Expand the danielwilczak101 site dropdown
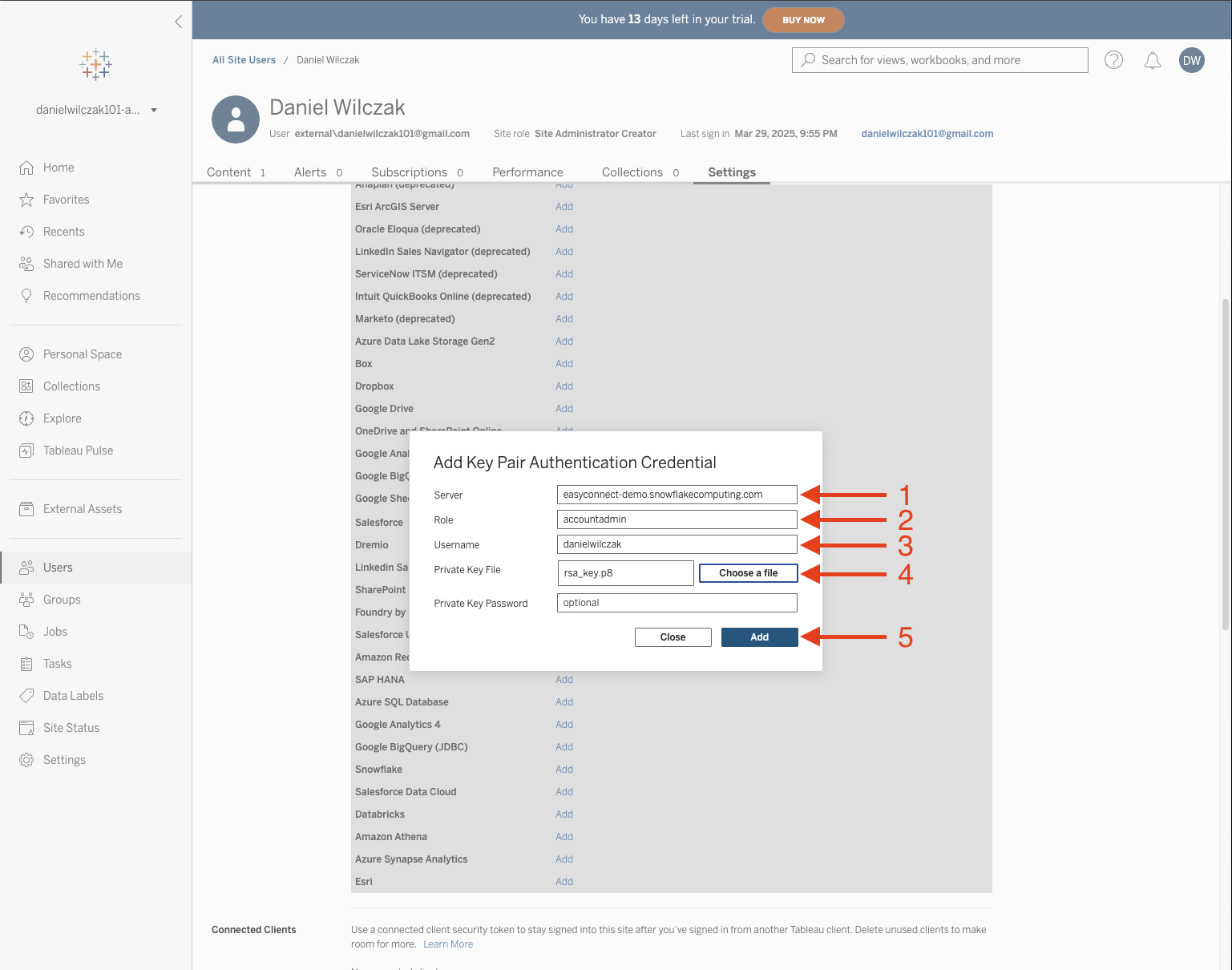Viewport: 1232px width, 970px height. [x=154, y=110]
